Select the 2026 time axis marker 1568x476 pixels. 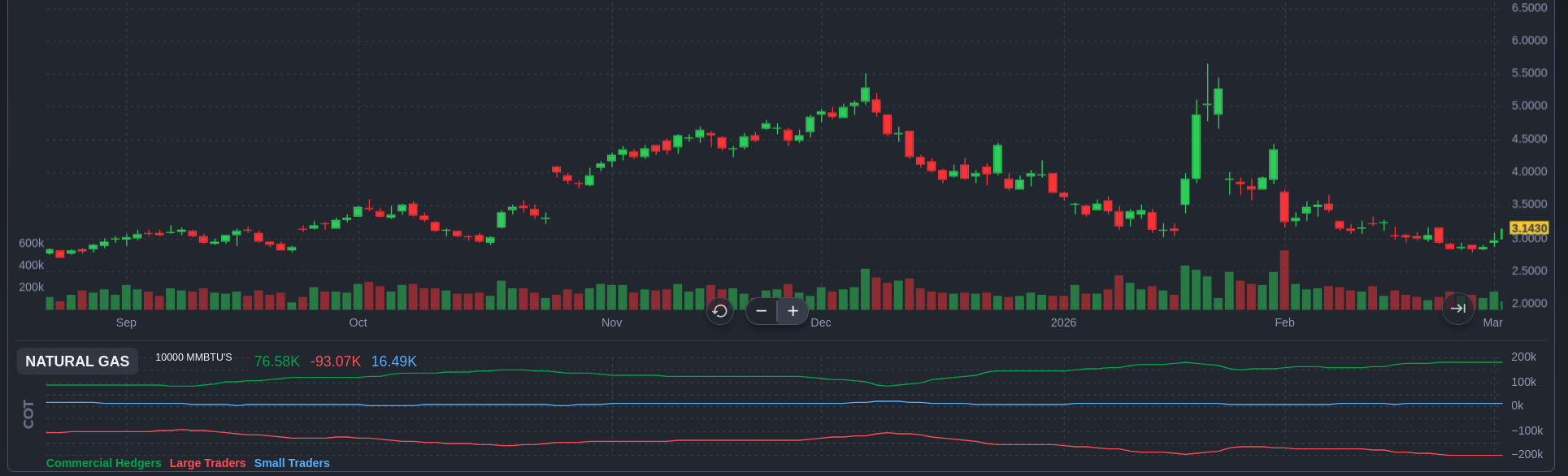coord(1063,322)
